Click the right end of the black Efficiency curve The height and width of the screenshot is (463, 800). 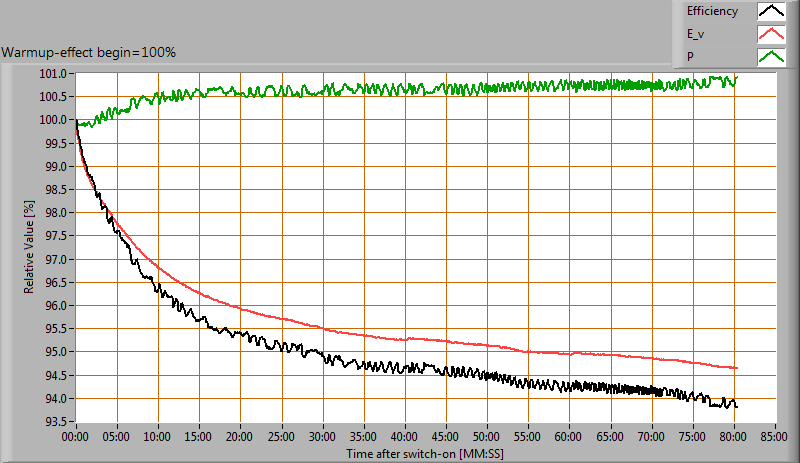pos(736,405)
